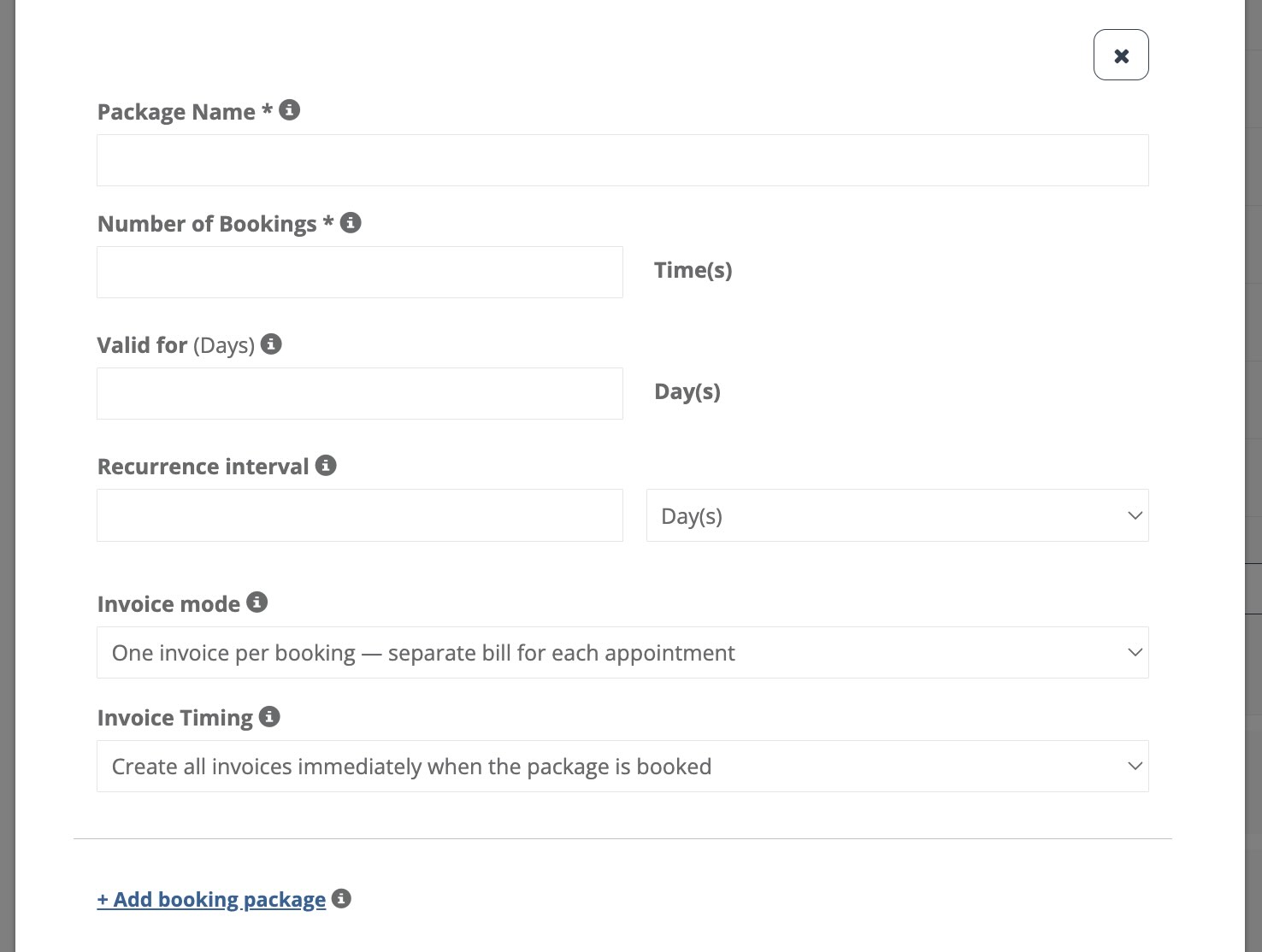Click the Valid for days input field

360,394
